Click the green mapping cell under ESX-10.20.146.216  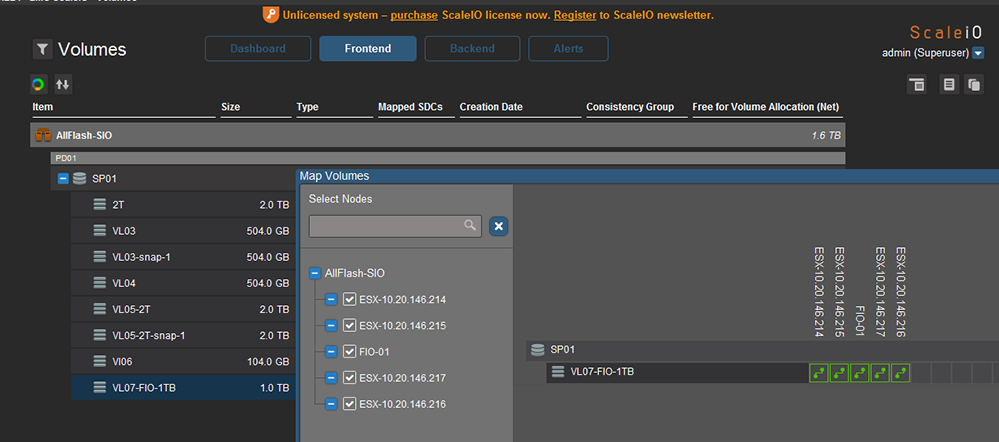(x=900, y=373)
